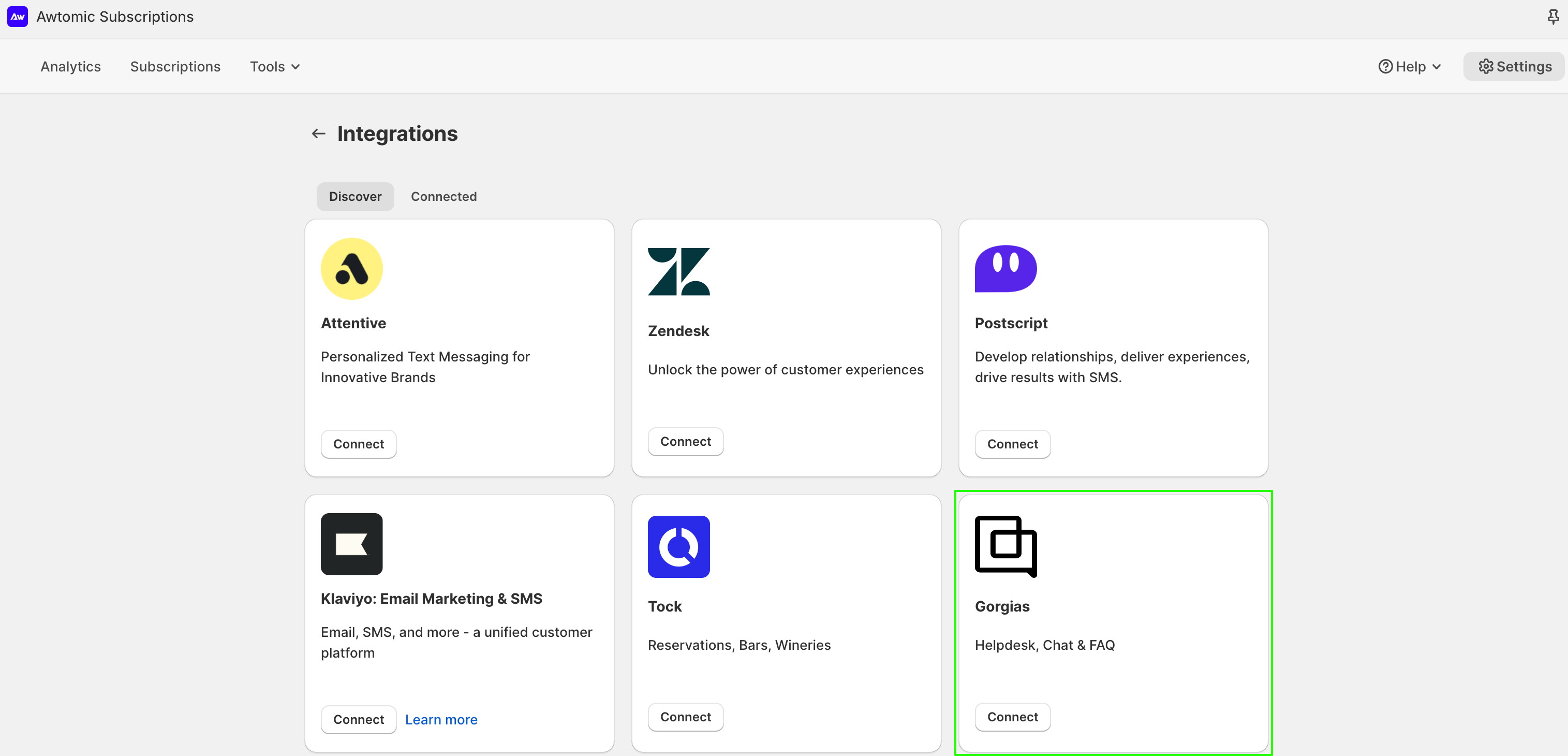1568x756 pixels.
Task: Connect the Attentive integration
Action: coord(359,444)
